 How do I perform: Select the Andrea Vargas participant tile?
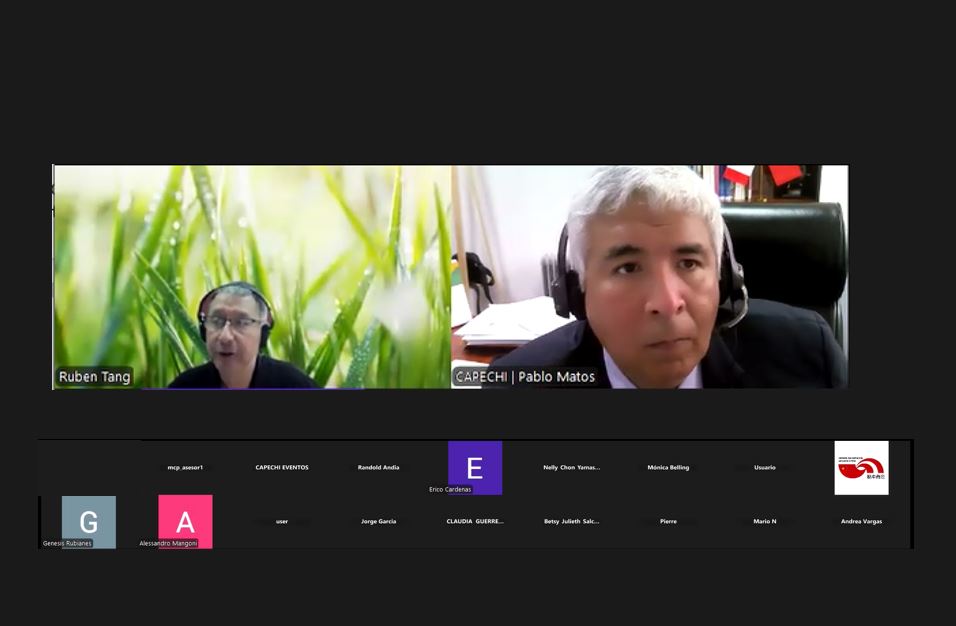(861, 521)
